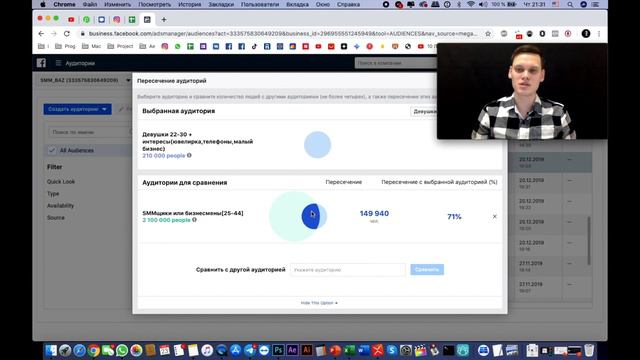Open the YouTube browser tab
Image resolution: width=640 pixels, height=360 pixels.
coord(71,20)
